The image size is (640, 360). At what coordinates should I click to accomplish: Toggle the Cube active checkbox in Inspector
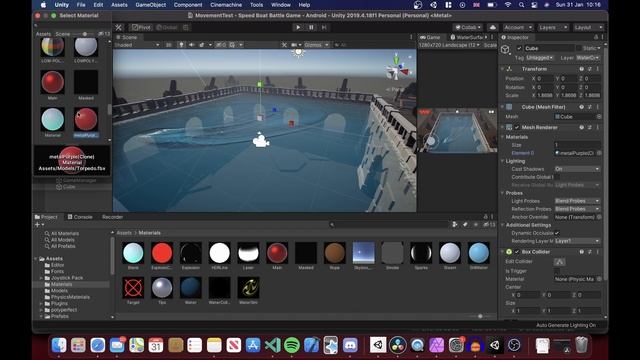[519, 48]
